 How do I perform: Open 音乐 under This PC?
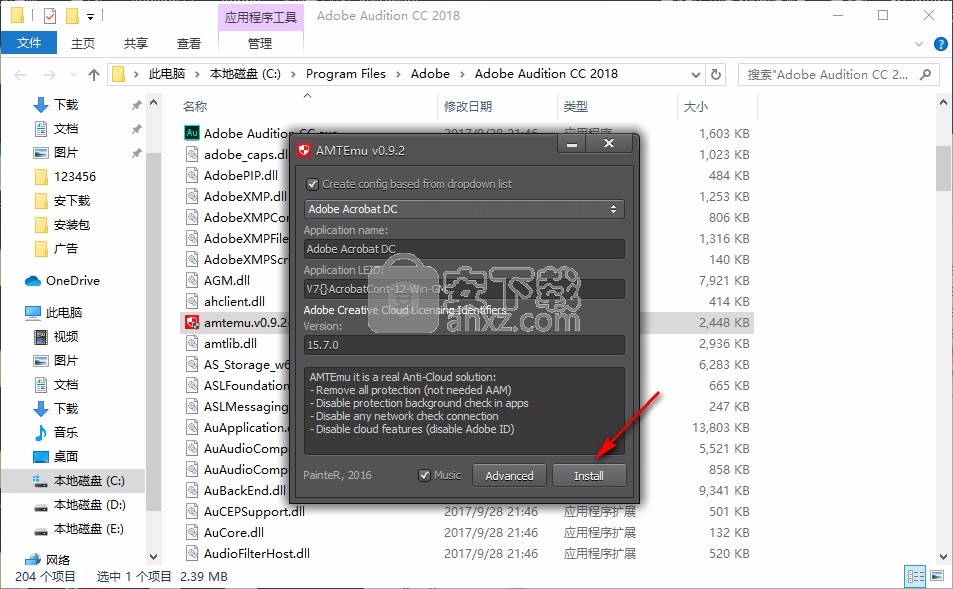(x=66, y=432)
